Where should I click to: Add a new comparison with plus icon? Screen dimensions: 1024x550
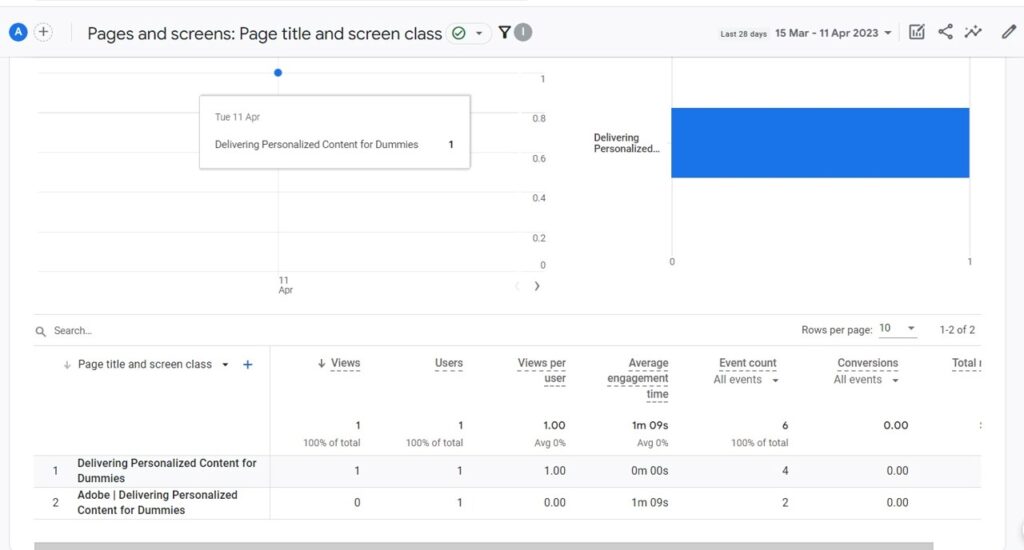click(43, 32)
